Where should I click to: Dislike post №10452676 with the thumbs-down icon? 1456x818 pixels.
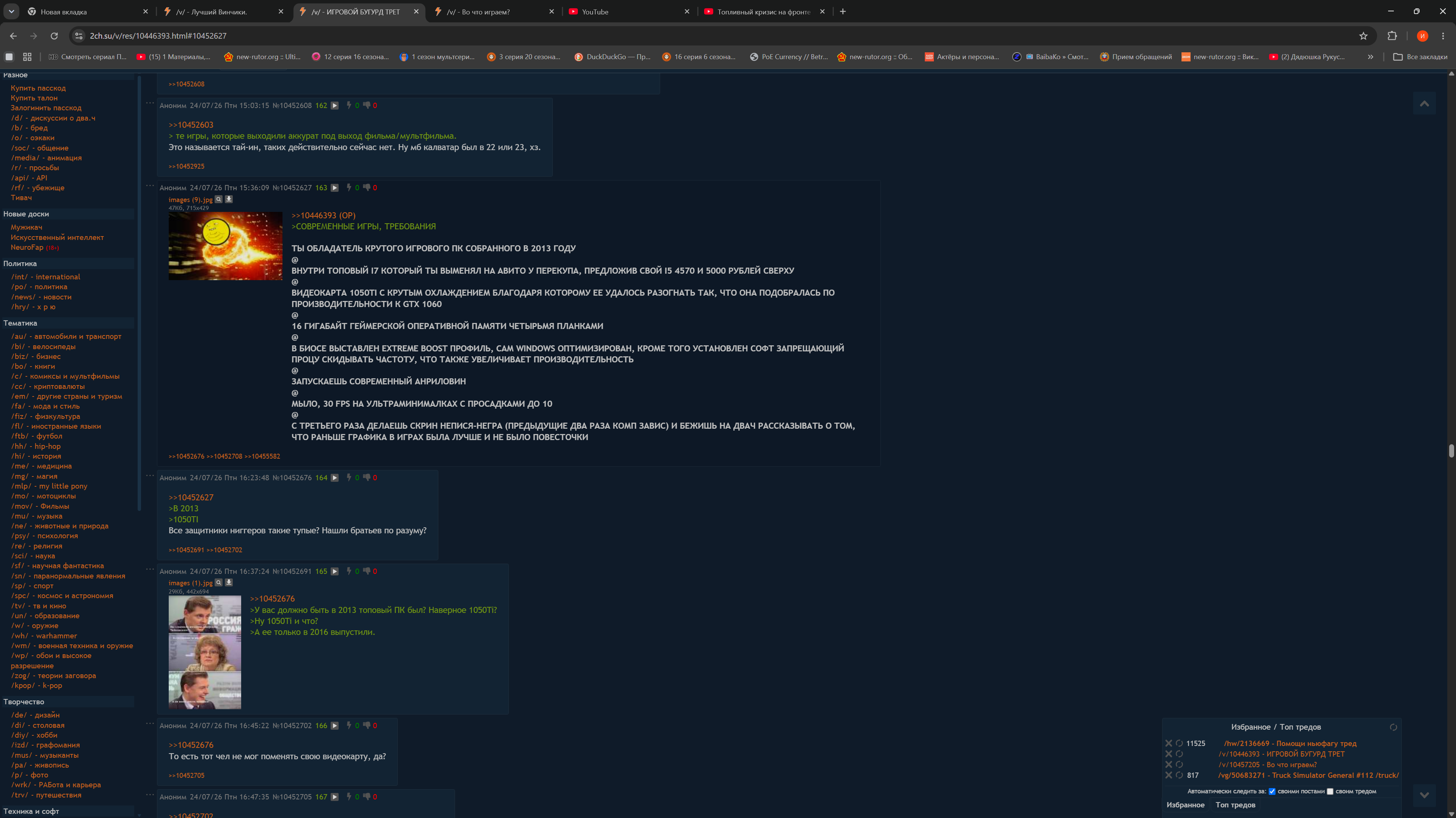coord(366,477)
